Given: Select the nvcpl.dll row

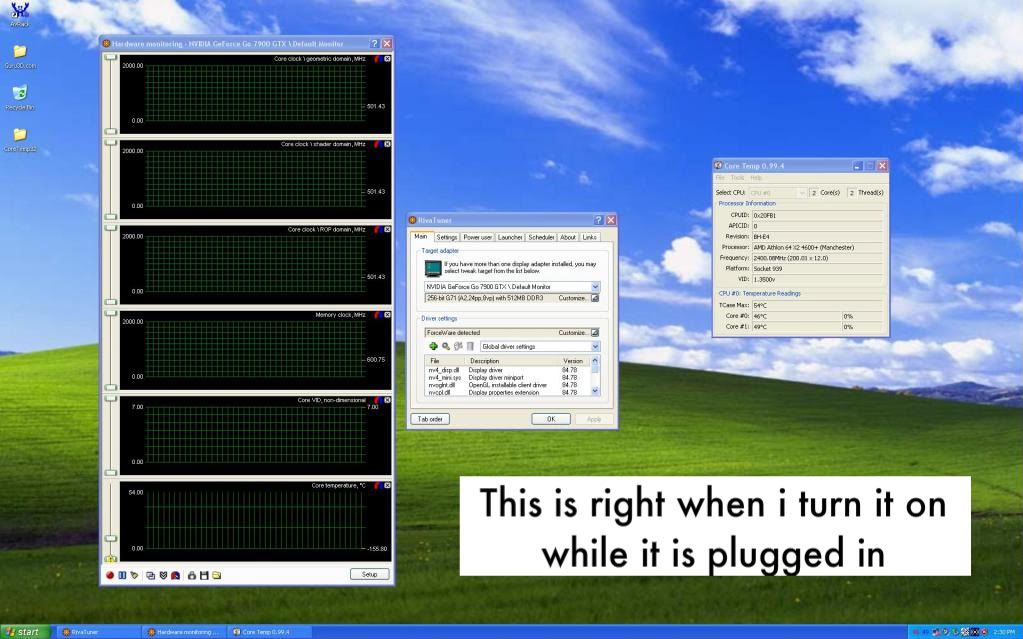Looking at the screenshot, I should pyautogui.click(x=508, y=392).
